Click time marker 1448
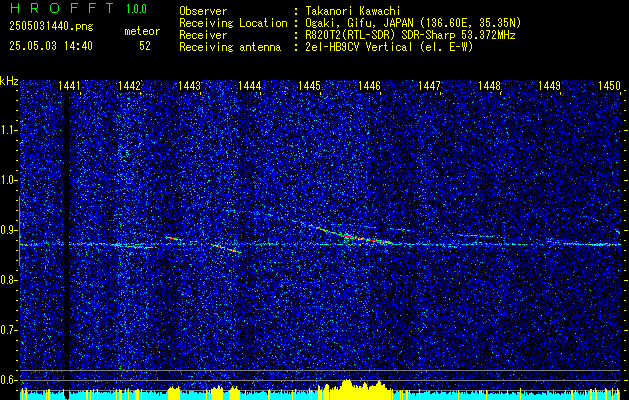Screen dimensions: 629x400 click(x=489, y=85)
